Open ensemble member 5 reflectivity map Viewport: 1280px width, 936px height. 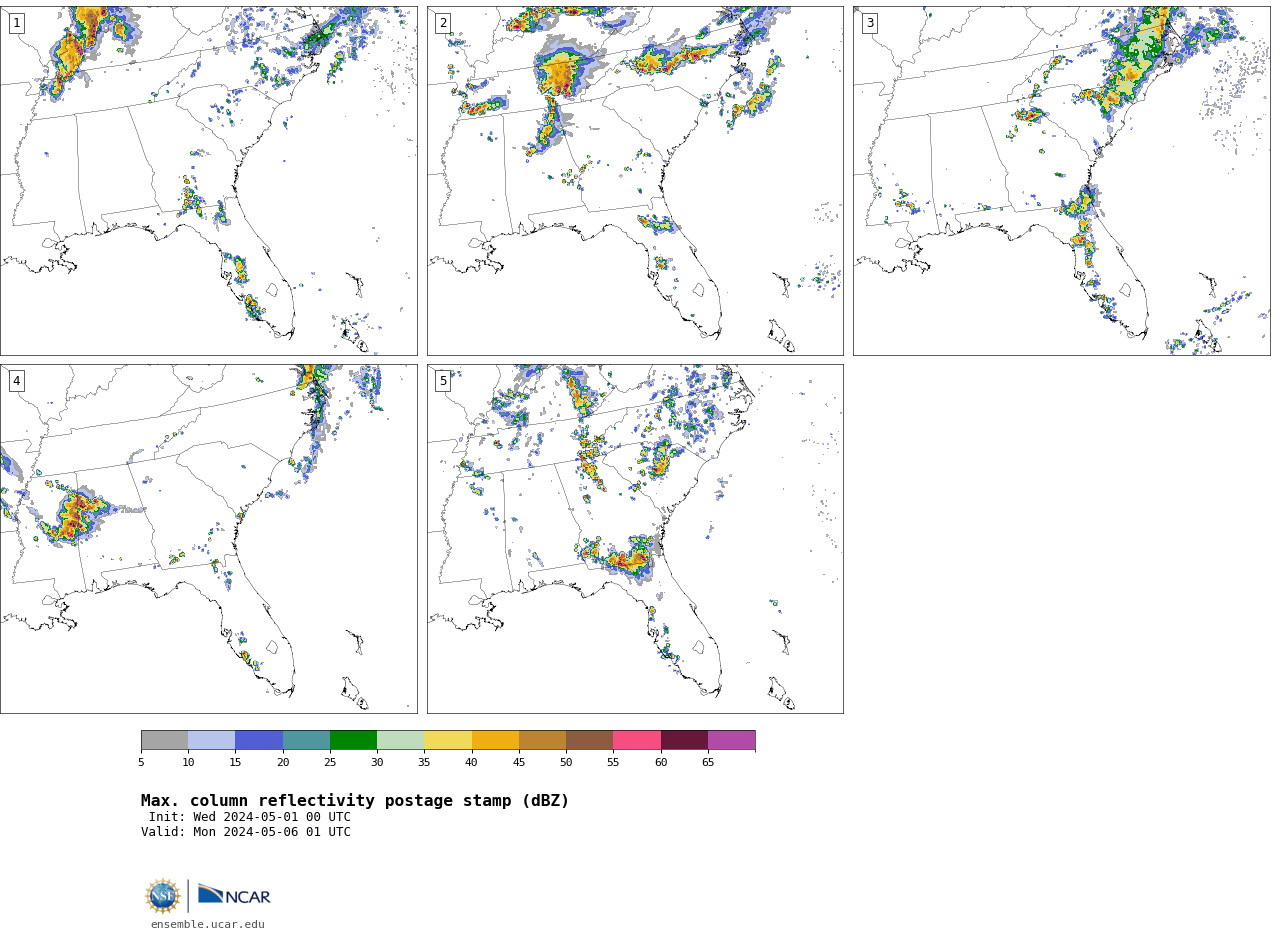[635, 539]
